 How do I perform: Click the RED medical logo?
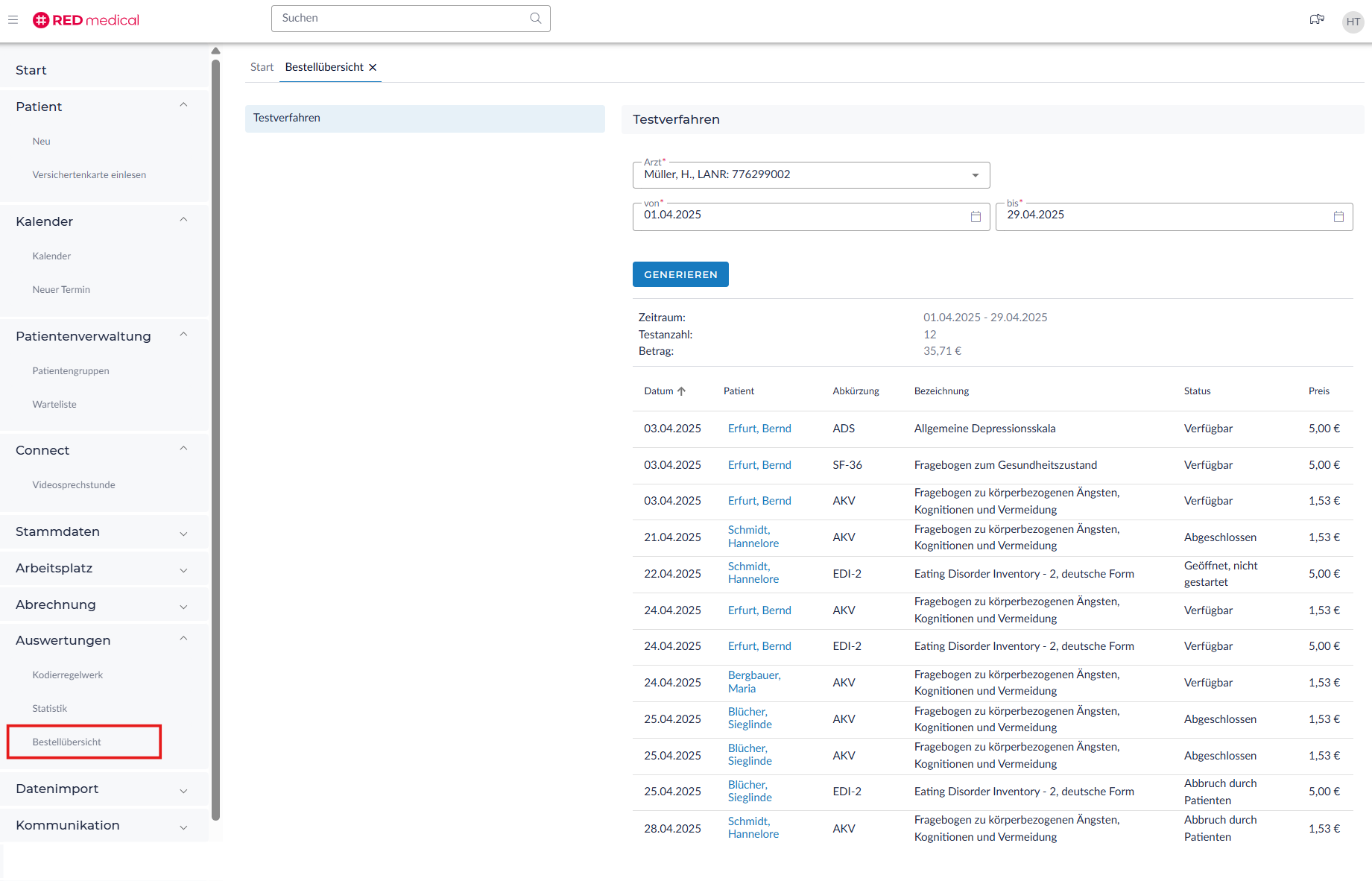[x=86, y=20]
